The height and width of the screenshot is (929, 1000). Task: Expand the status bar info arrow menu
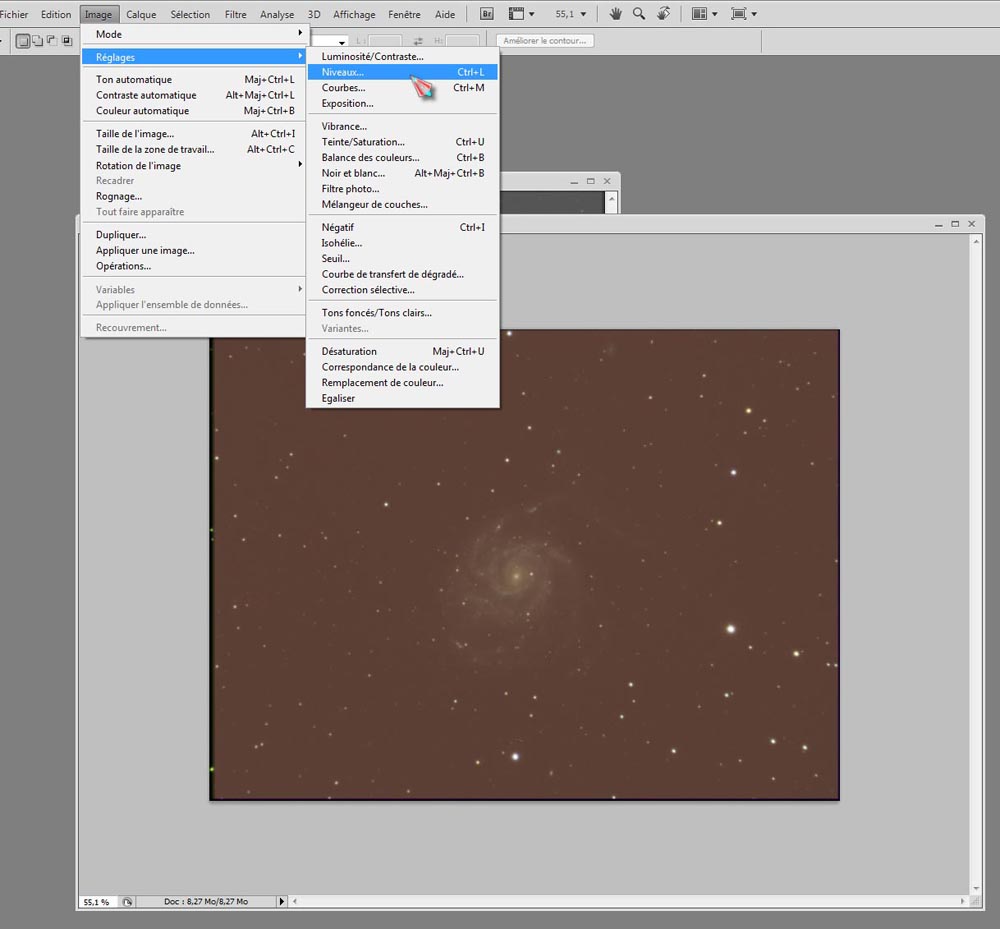281,901
